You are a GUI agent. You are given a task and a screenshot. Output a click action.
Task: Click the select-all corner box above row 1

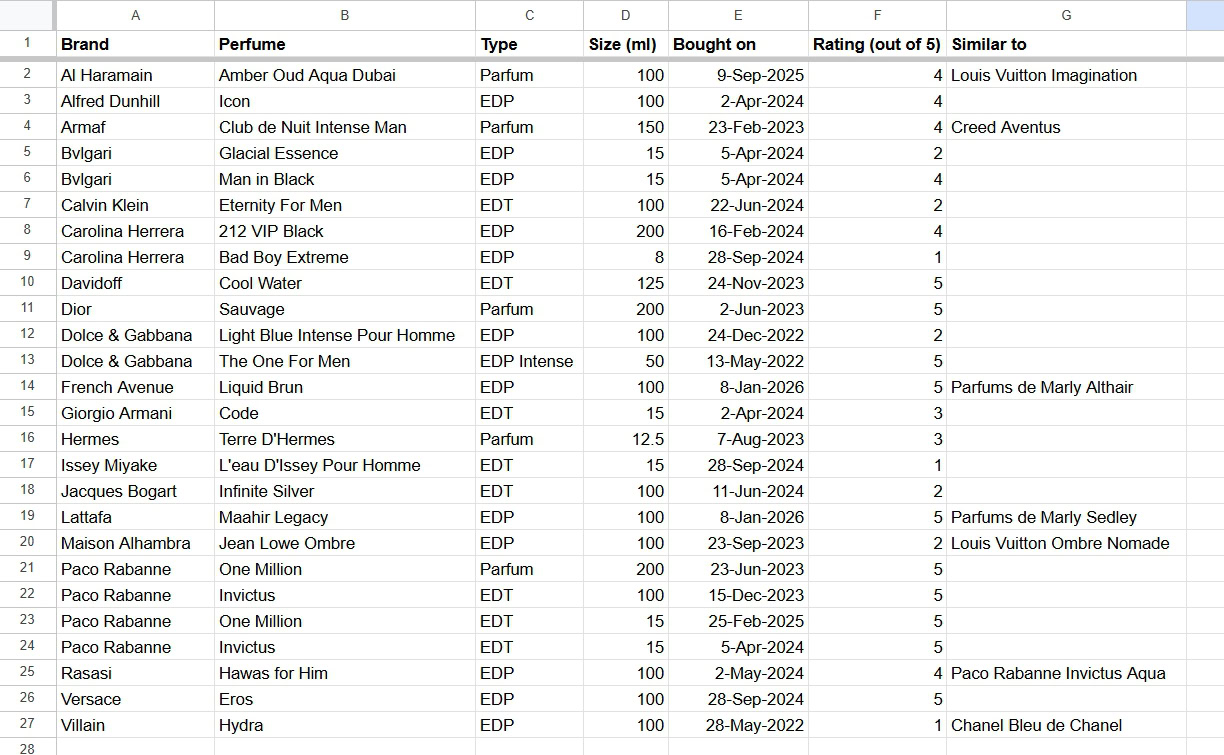point(27,15)
